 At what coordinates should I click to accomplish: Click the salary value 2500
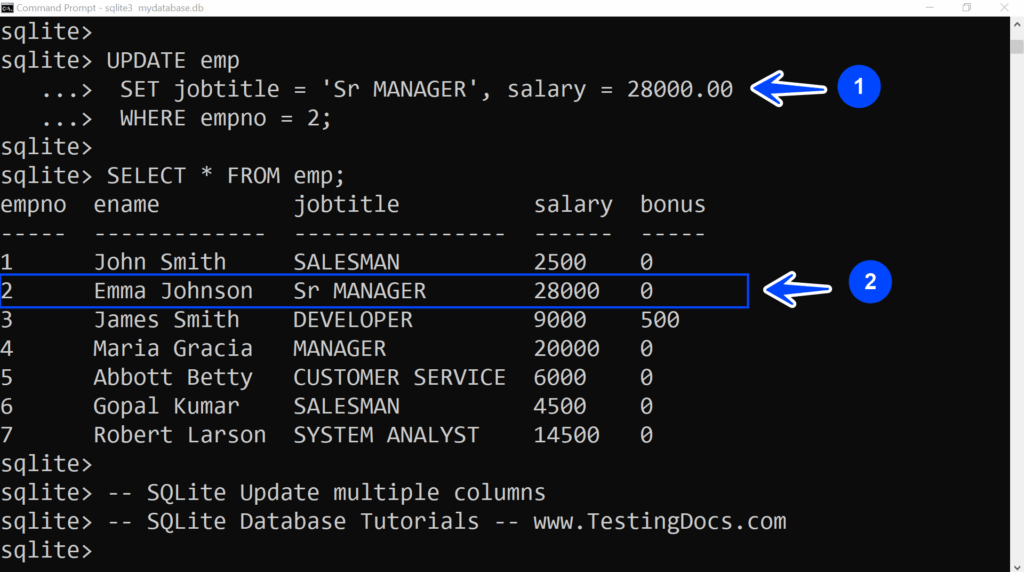560,262
